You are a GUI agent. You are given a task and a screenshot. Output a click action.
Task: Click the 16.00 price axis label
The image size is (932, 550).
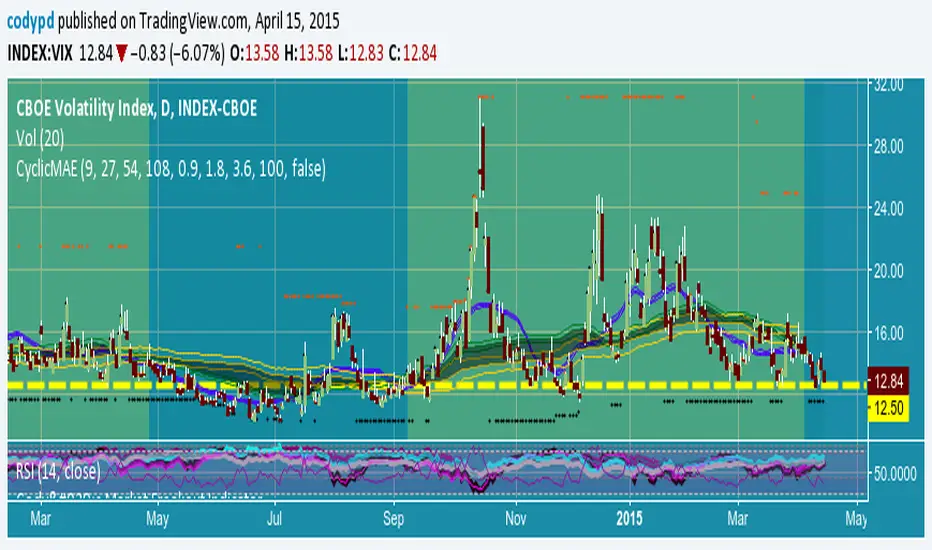click(889, 333)
